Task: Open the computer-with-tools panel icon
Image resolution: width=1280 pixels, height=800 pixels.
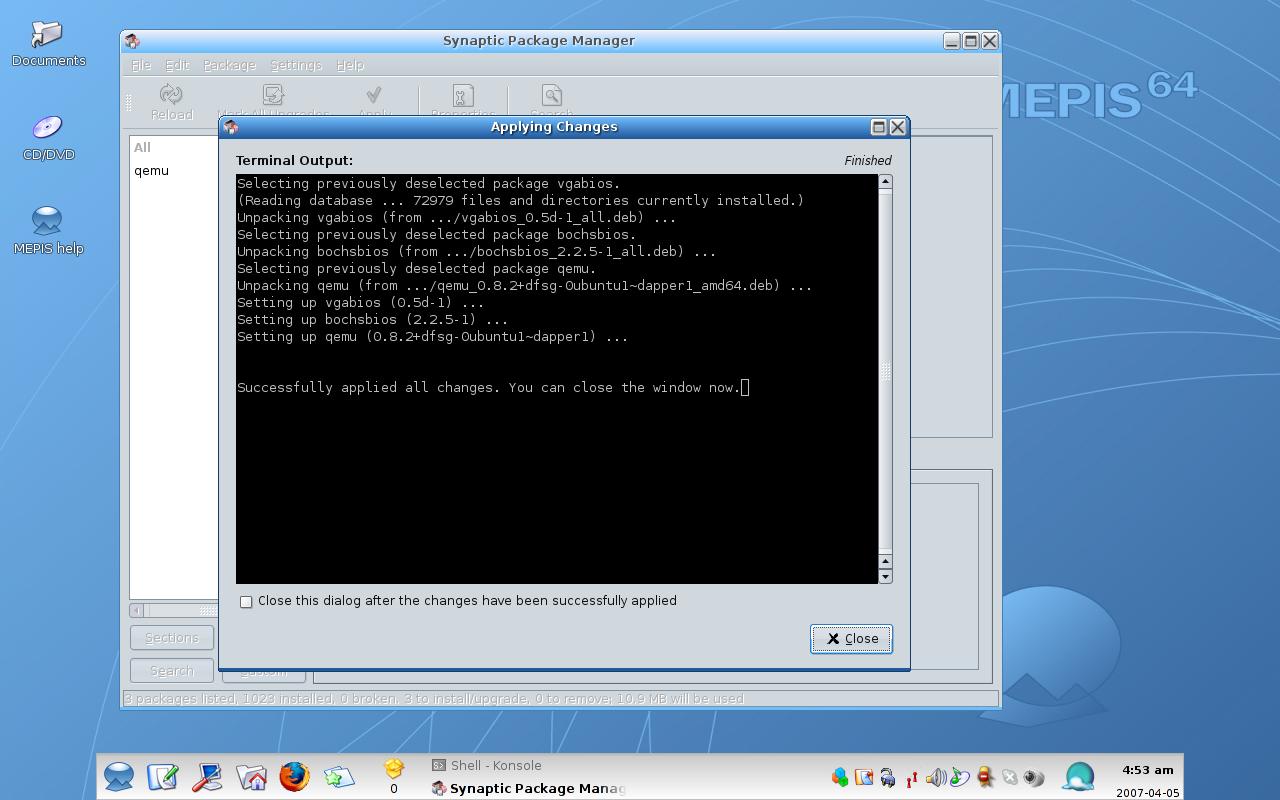Action: pos(207,776)
